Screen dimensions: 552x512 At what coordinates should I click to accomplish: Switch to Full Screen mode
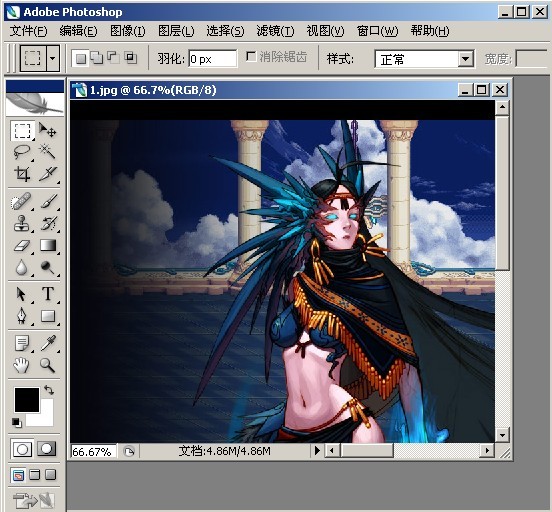pyautogui.click(x=51, y=475)
